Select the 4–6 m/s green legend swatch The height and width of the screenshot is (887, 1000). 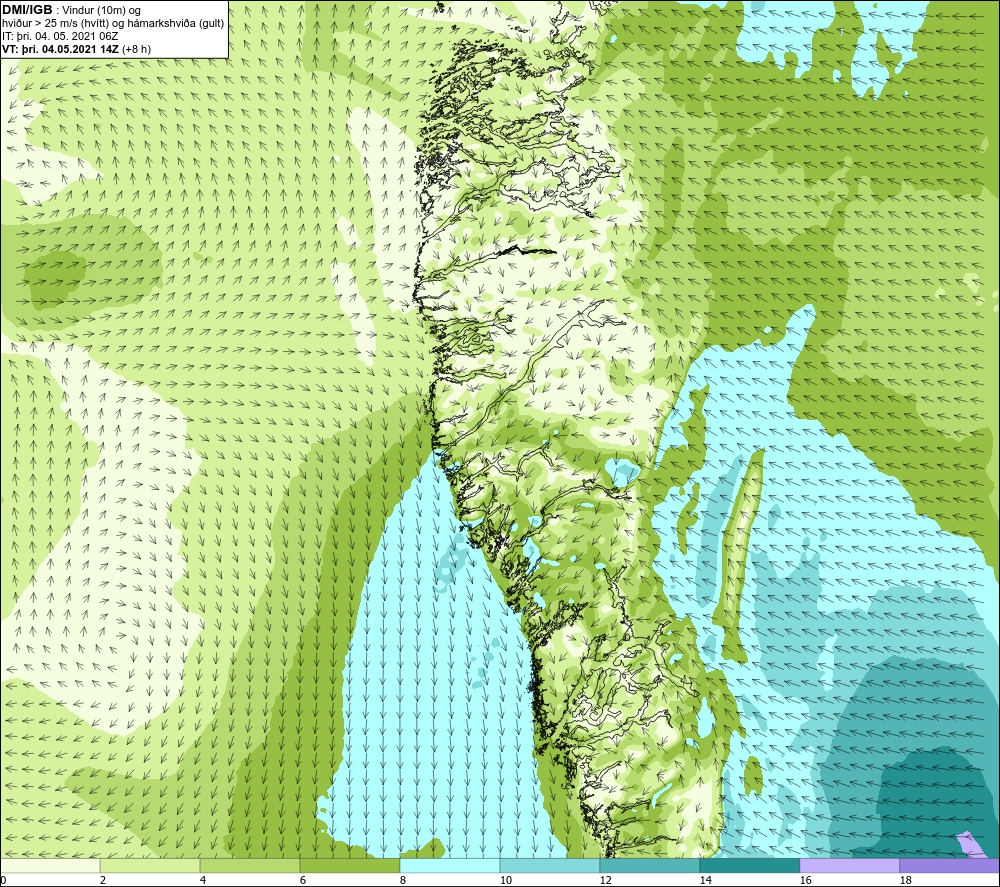point(250,865)
